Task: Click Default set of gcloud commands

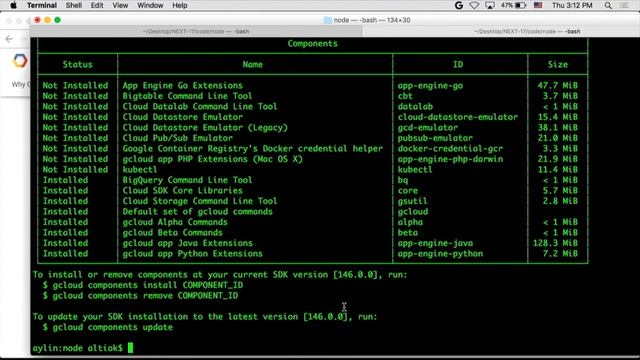Action: tap(198, 212)
